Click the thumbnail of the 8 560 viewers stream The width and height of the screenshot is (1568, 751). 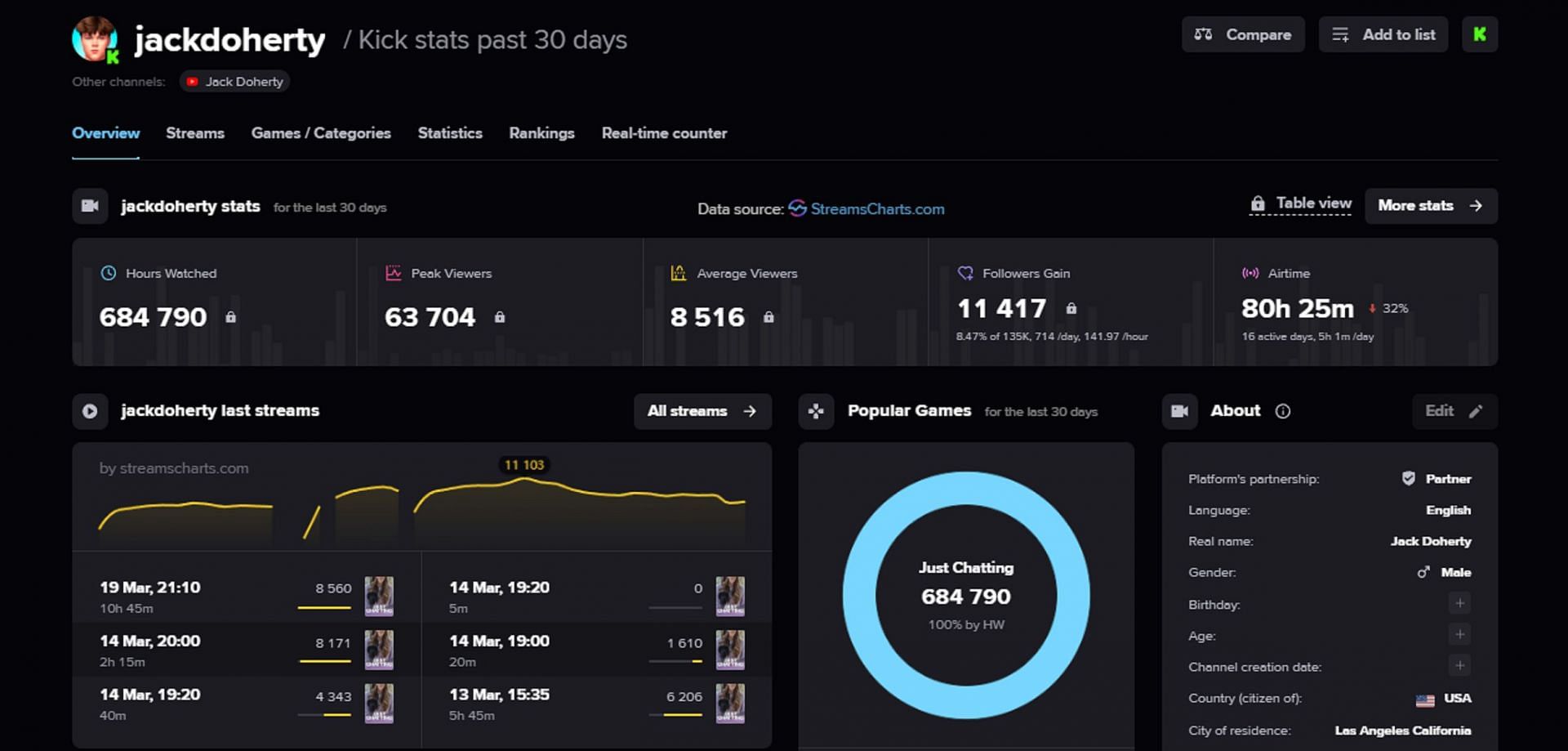tap(379, 597)
